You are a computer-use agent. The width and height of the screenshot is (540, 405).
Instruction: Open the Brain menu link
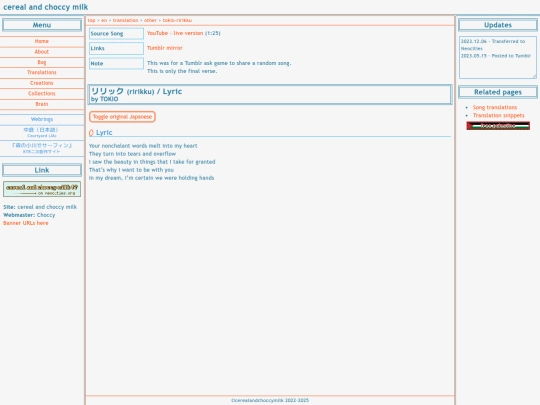[x=42, y=104]
